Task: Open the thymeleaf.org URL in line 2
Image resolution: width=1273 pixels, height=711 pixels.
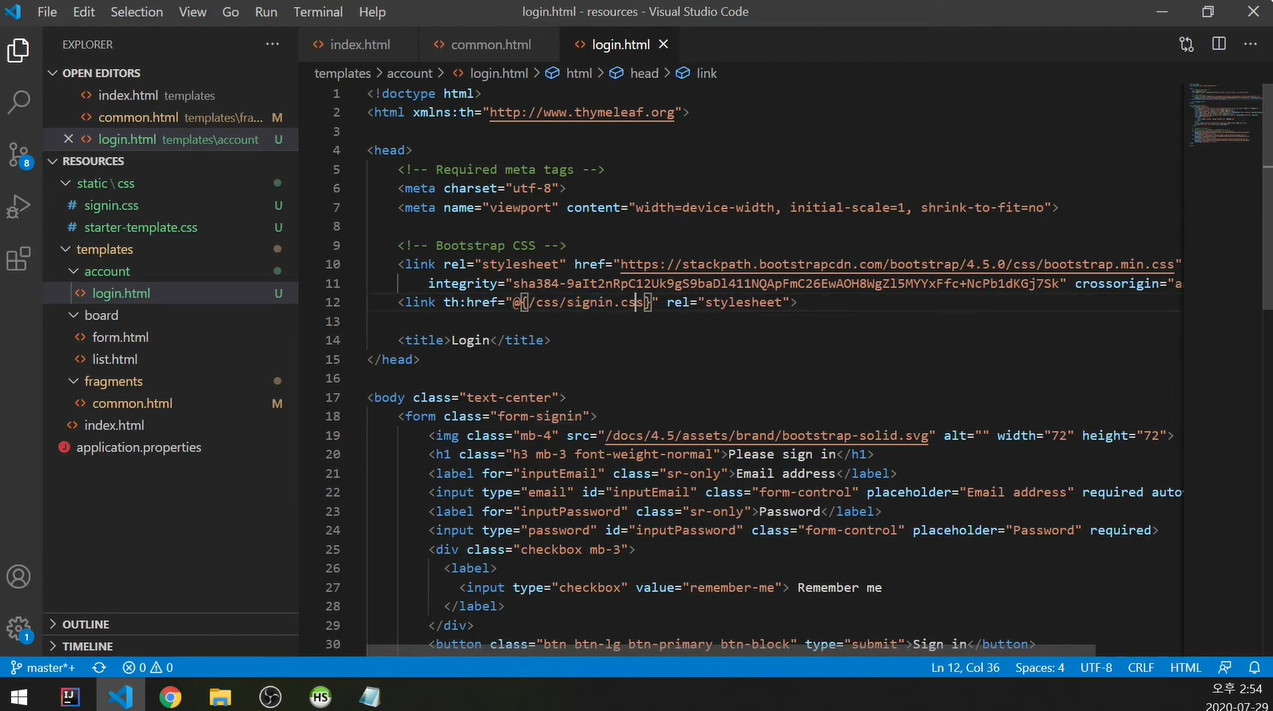Action: coord(582,112)
